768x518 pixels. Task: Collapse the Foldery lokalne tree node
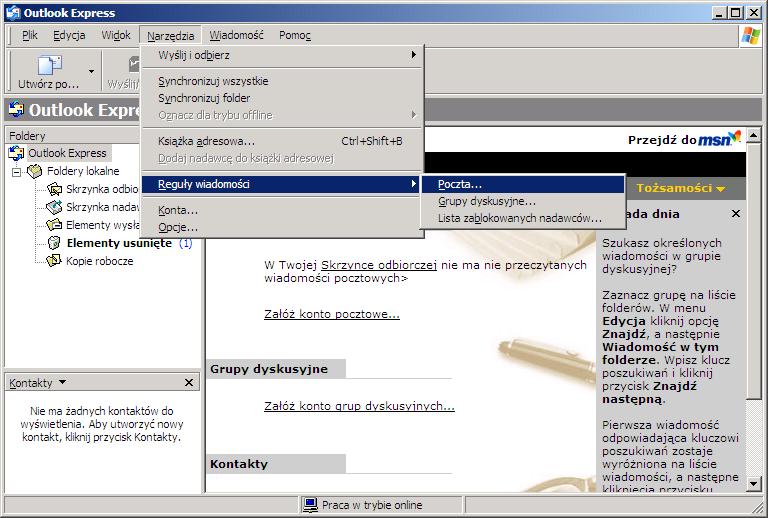point(17,172)
